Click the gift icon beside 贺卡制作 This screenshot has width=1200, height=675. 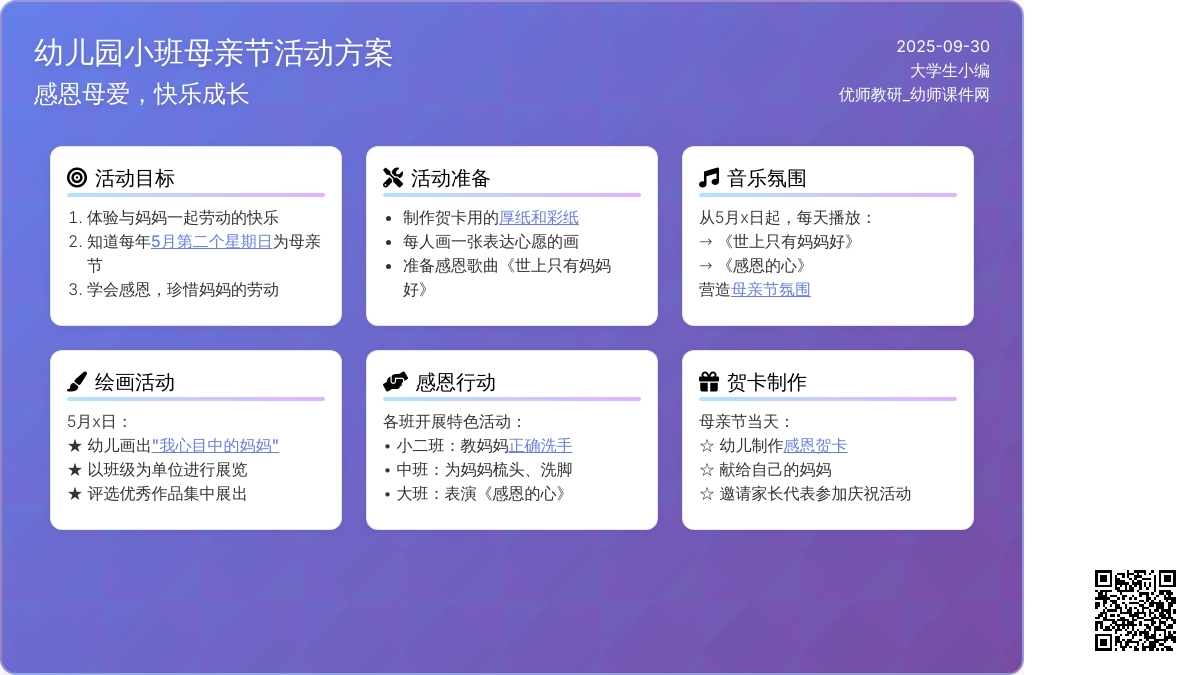tap(709, 382)
